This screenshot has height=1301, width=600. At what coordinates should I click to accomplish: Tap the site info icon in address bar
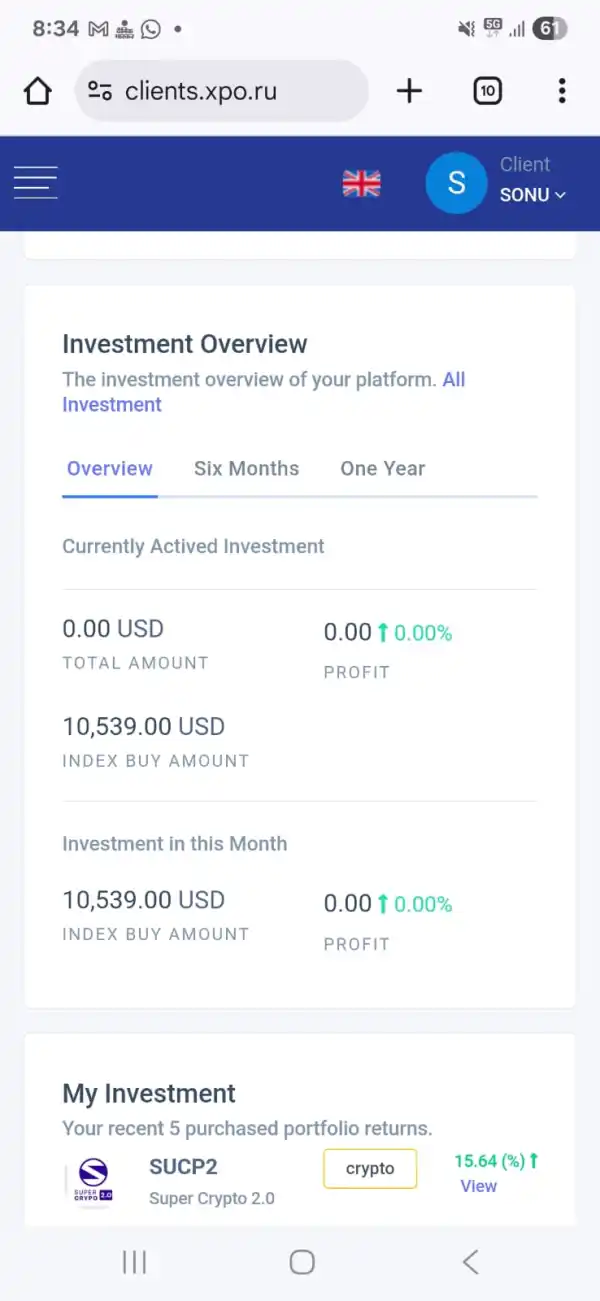(99, 91)
